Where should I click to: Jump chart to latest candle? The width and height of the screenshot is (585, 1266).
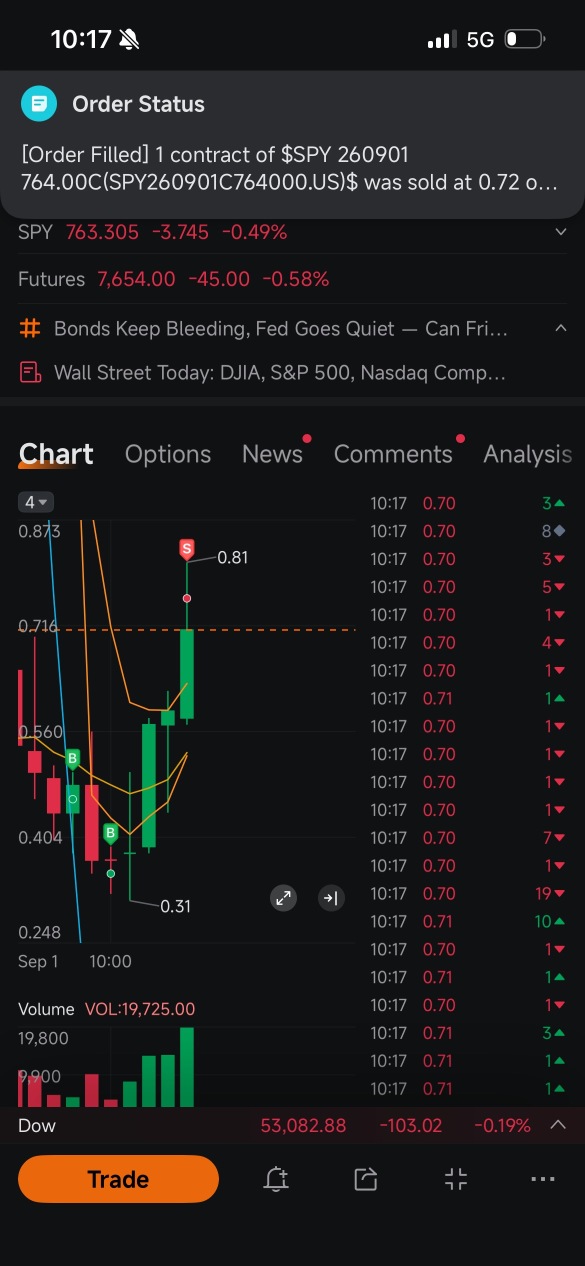[330, 898]
